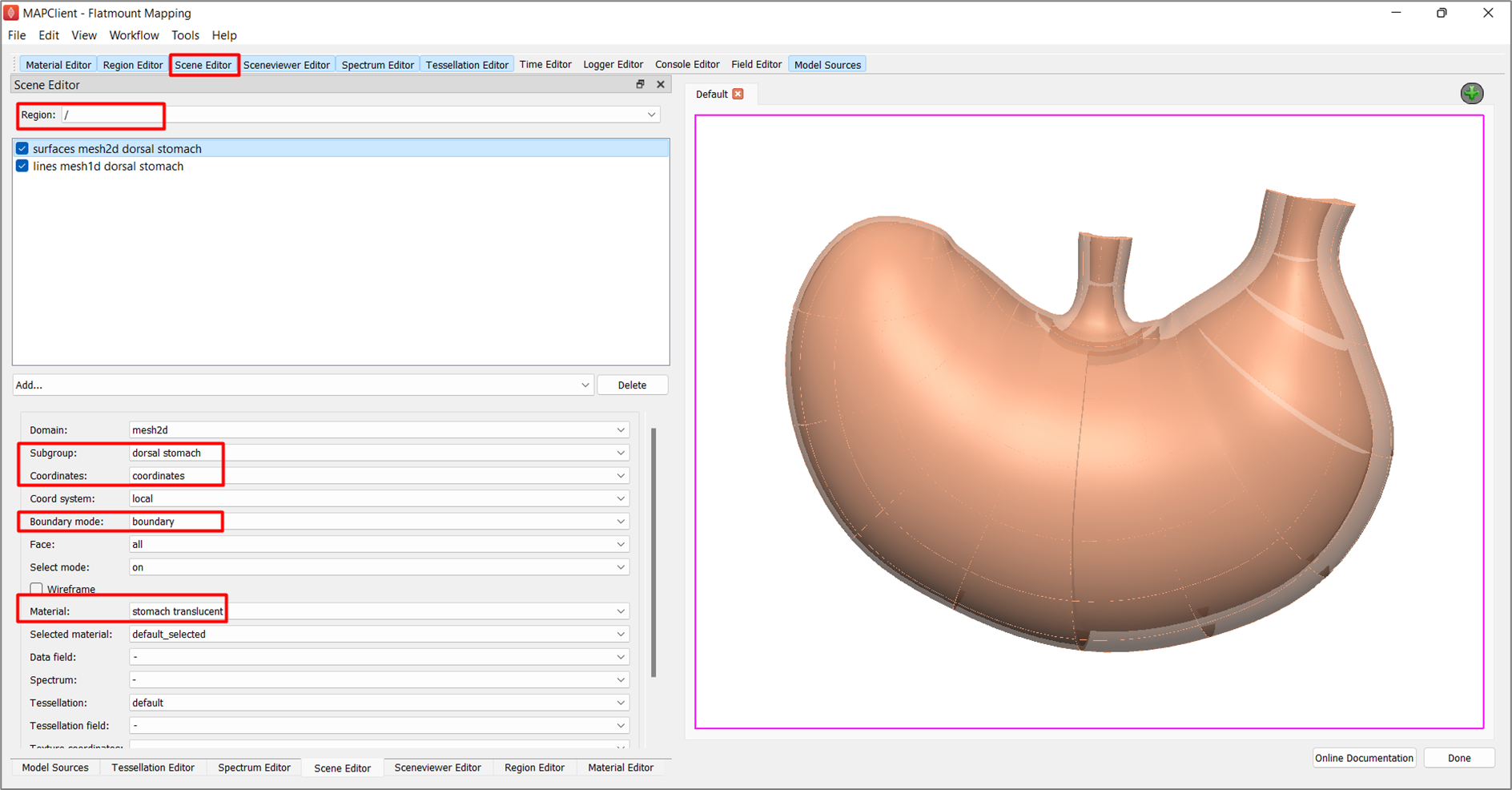The width and height of the screenshot is (1512, 790).
Task: Float the Scene Editor dock panel
Action: tap(640, 84)
